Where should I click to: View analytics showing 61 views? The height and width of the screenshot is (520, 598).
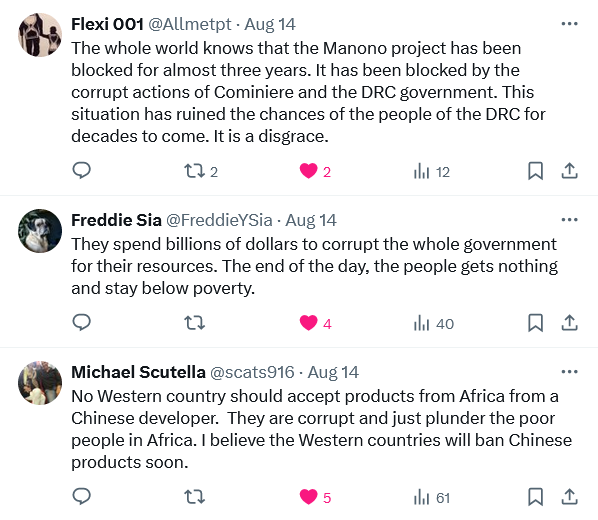tap(432, 497)
